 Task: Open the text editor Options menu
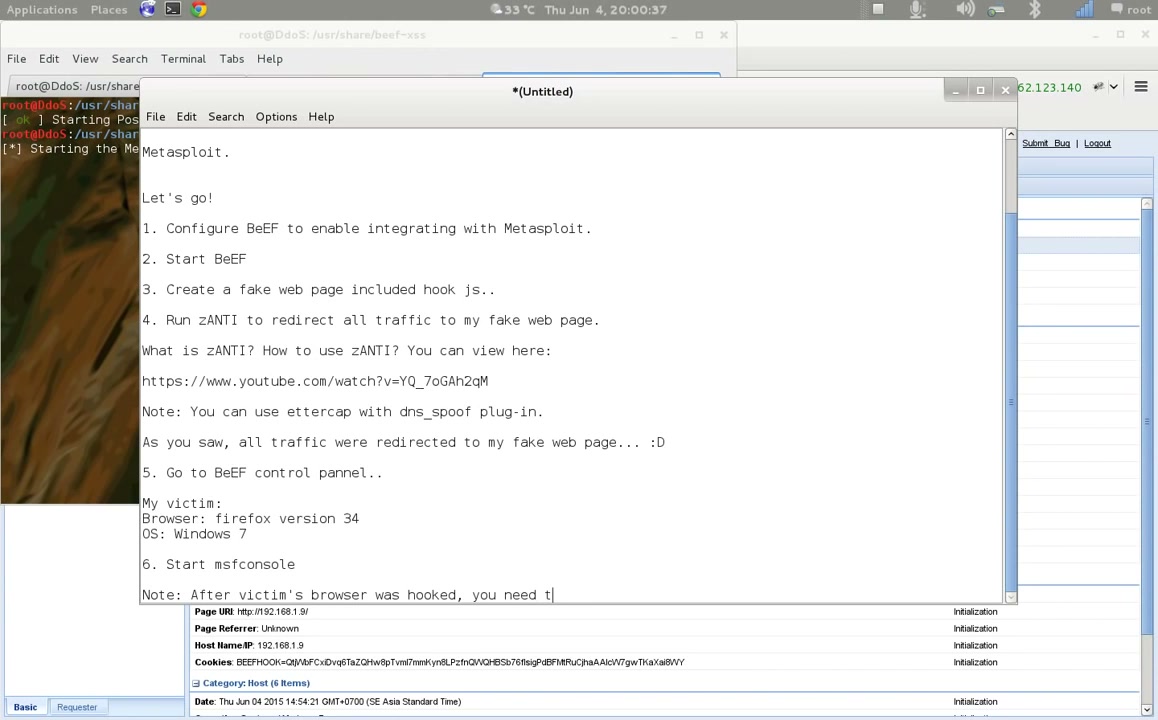[x=276, y=117]
